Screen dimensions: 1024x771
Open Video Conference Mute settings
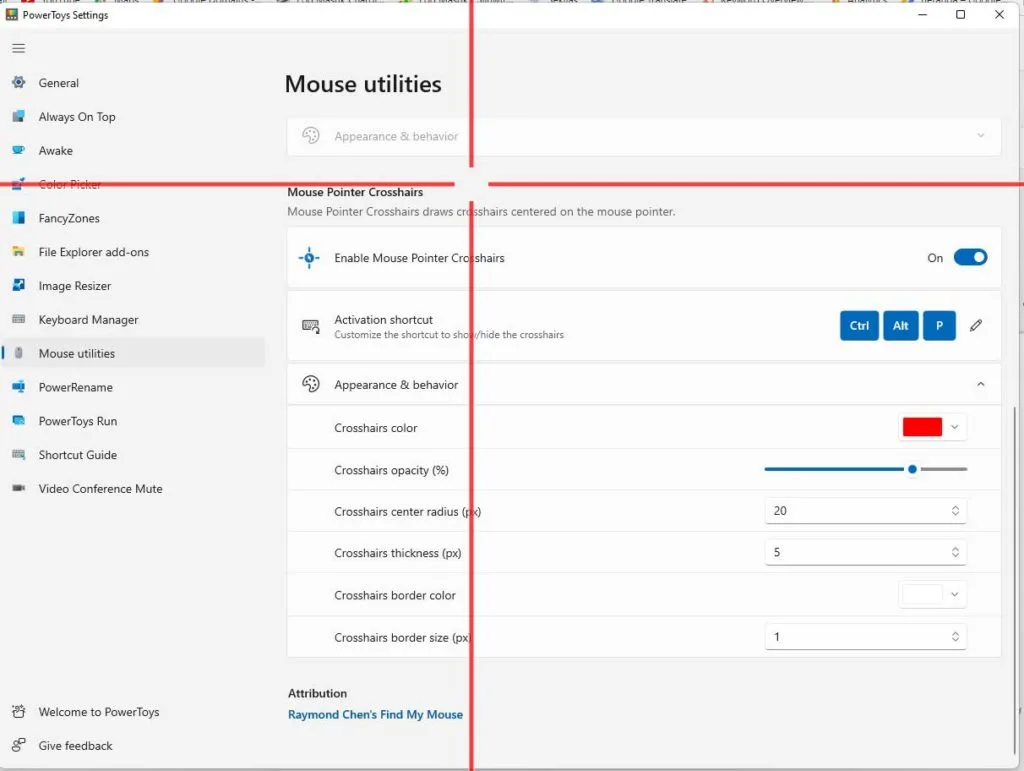(133, 489)
